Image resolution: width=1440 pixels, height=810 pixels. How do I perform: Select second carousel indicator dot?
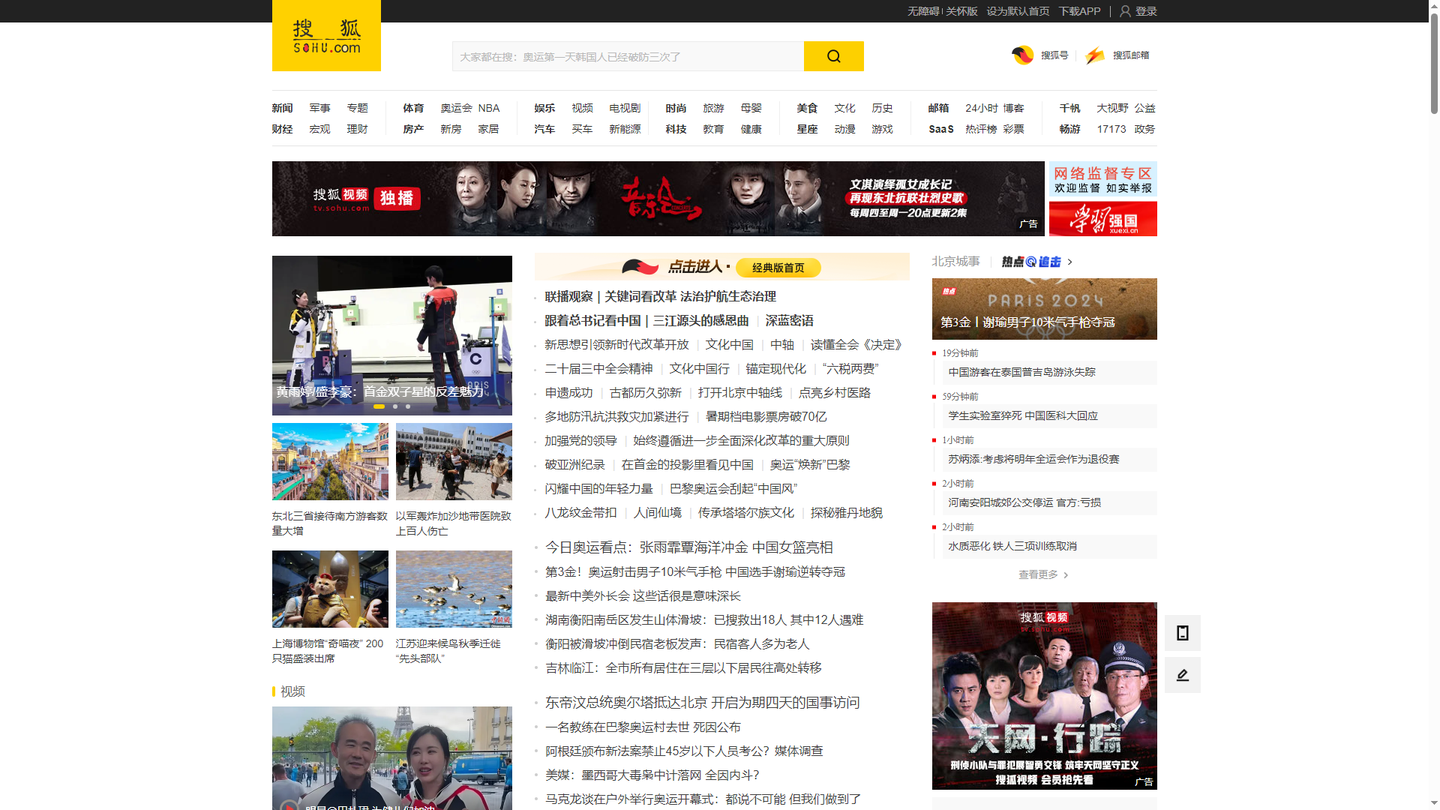tap(395, 406)
